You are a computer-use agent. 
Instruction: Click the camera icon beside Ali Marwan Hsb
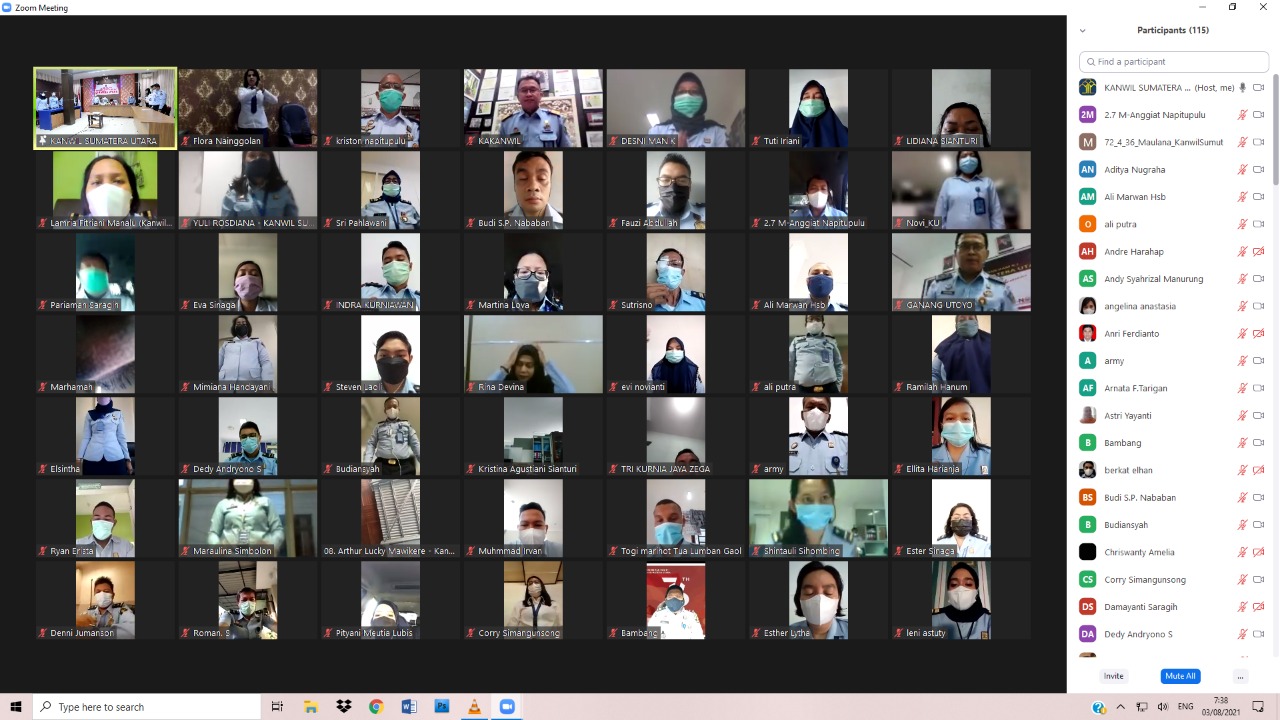coord(1259,197)
